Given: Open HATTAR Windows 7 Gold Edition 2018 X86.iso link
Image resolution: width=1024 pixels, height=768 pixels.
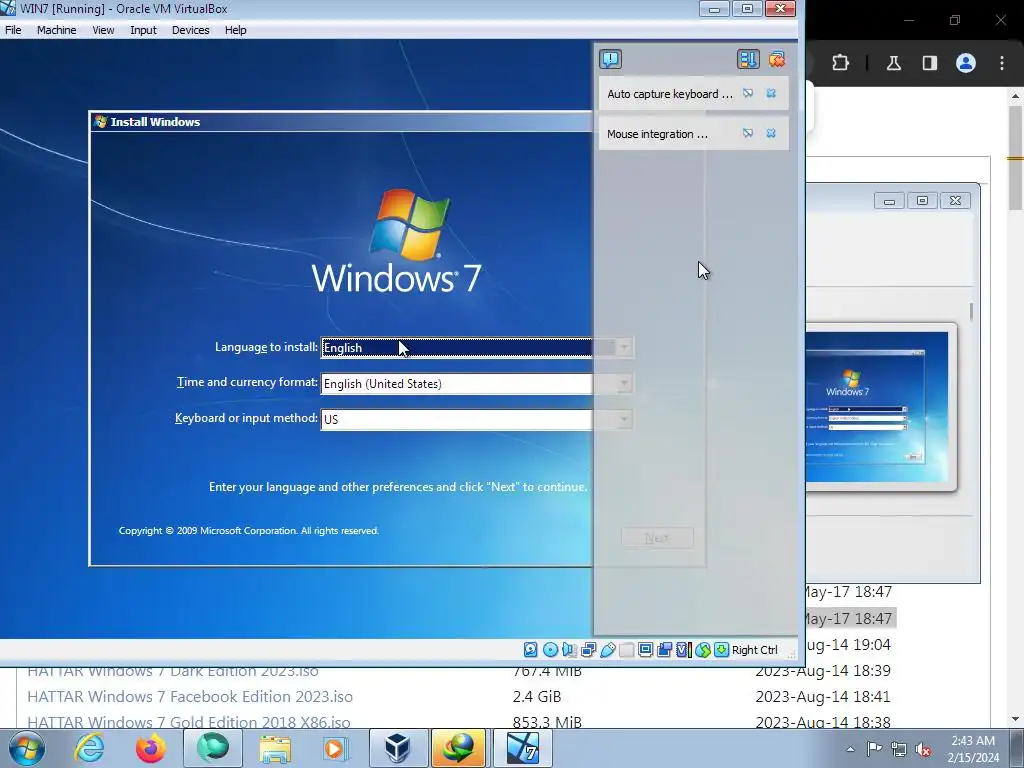Looking at the screenshot, I should pyautogui.click(x=189, y=722).
